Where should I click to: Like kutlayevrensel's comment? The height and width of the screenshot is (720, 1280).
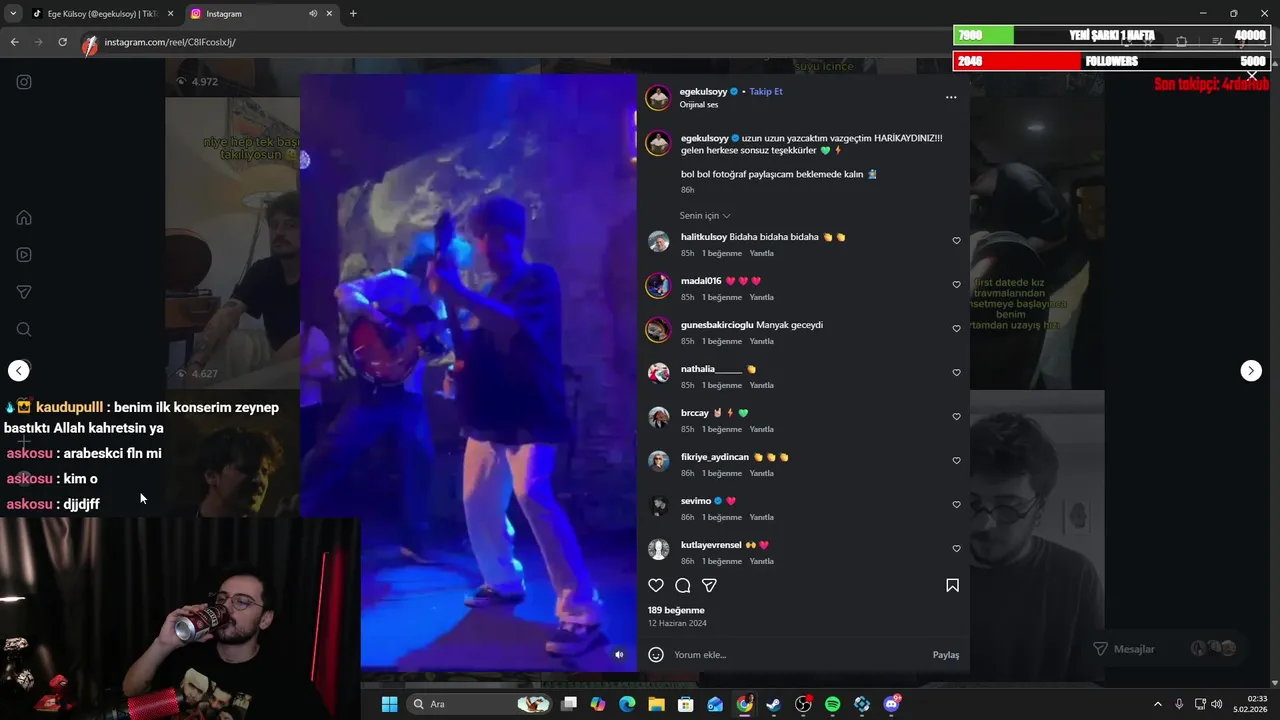click(956, 549)
